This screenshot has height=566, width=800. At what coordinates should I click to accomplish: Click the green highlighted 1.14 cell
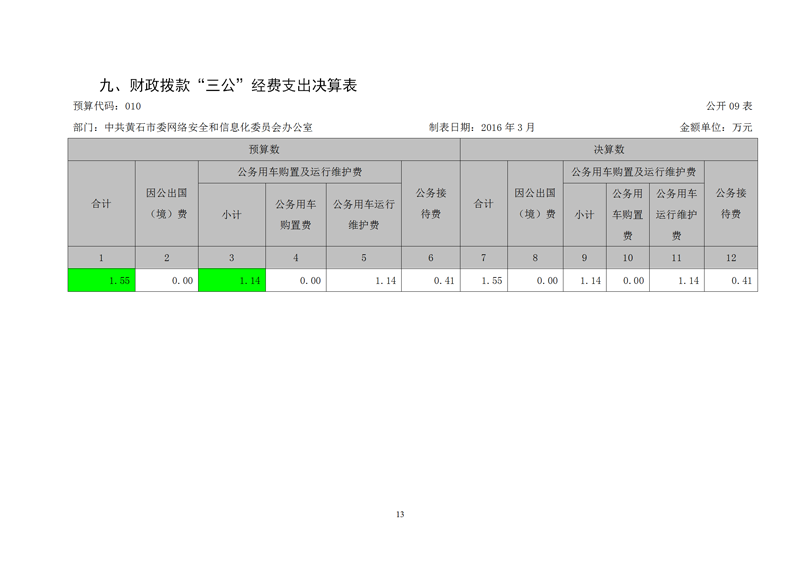point(232,280)
